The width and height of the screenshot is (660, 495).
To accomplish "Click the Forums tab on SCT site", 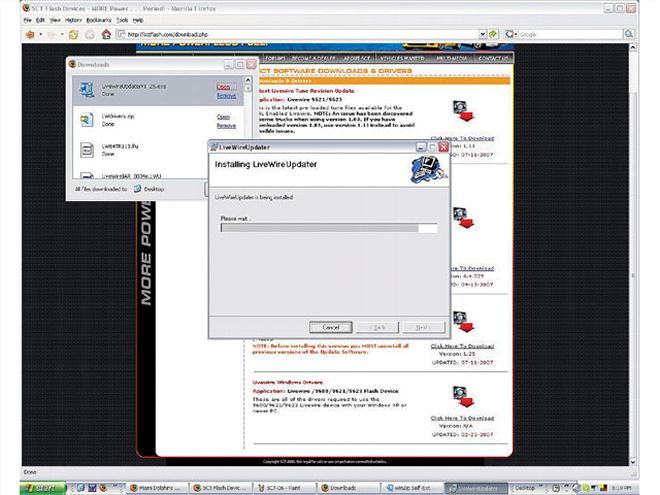I will click(275, 58).
